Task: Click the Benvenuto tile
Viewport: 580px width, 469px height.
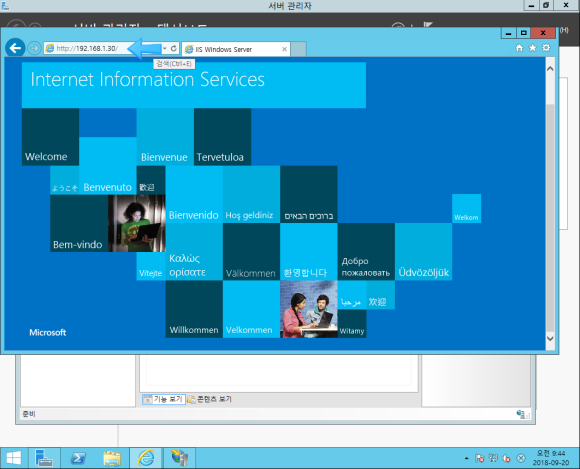Action: click(x=108, y=166)
